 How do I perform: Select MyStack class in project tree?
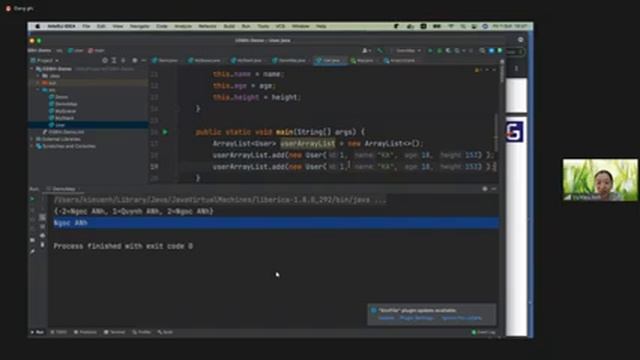61,118
